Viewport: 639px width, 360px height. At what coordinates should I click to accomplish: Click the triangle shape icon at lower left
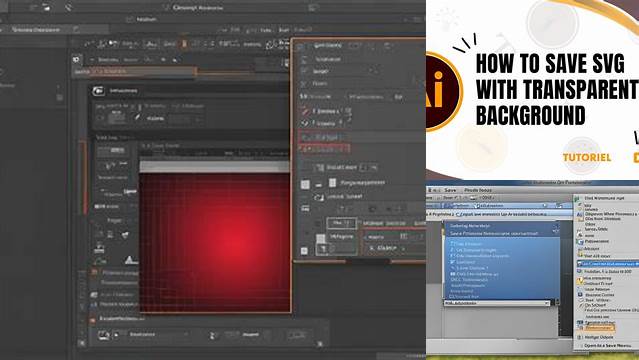point(130,260)
